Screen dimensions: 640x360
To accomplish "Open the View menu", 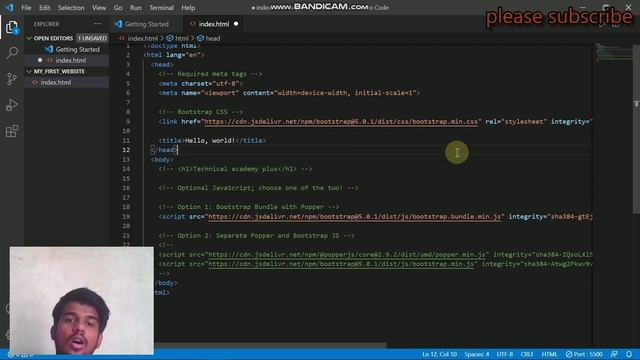I will point(99,8).
